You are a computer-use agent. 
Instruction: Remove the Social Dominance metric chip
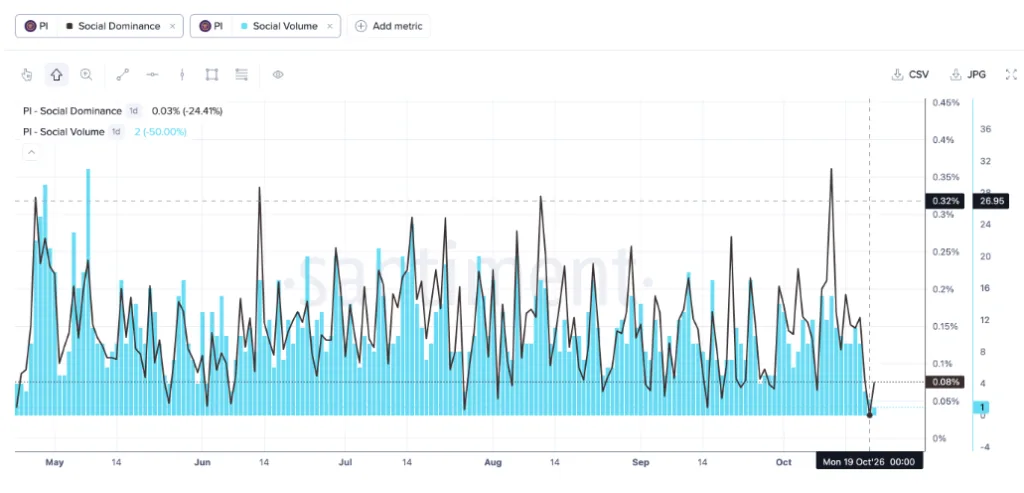(172, 26)
